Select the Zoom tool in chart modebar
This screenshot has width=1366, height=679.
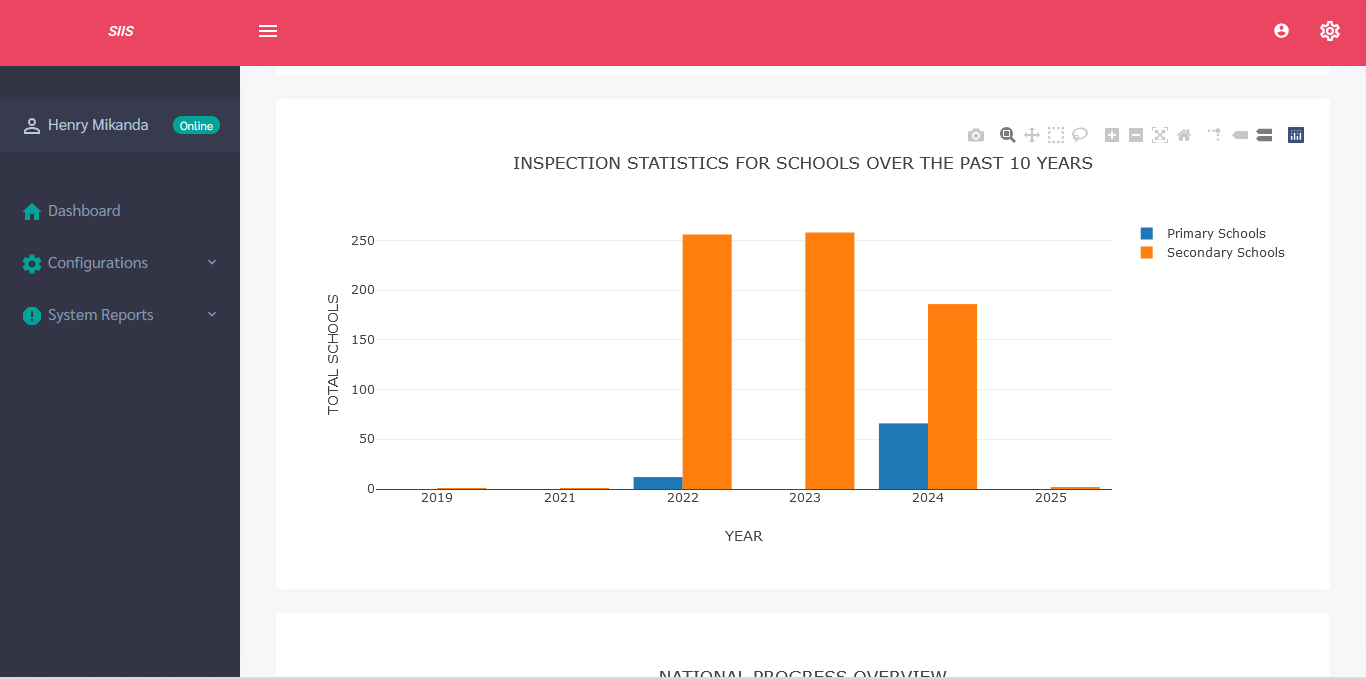tap(1008, 135)
